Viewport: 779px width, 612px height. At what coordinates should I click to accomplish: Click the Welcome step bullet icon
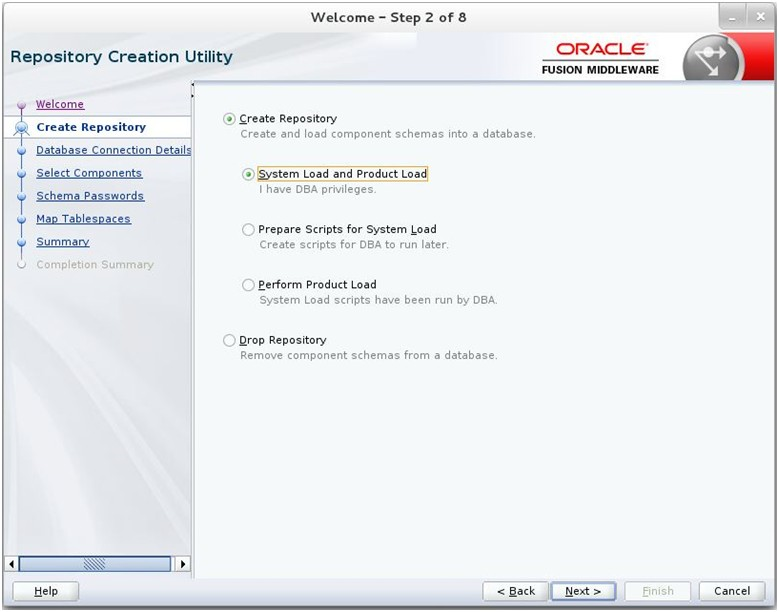pos(21,105)
